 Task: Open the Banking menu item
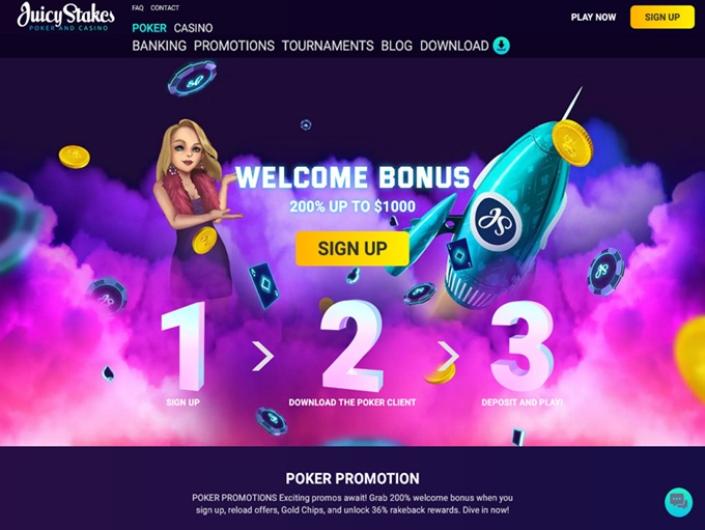(159, 46)
